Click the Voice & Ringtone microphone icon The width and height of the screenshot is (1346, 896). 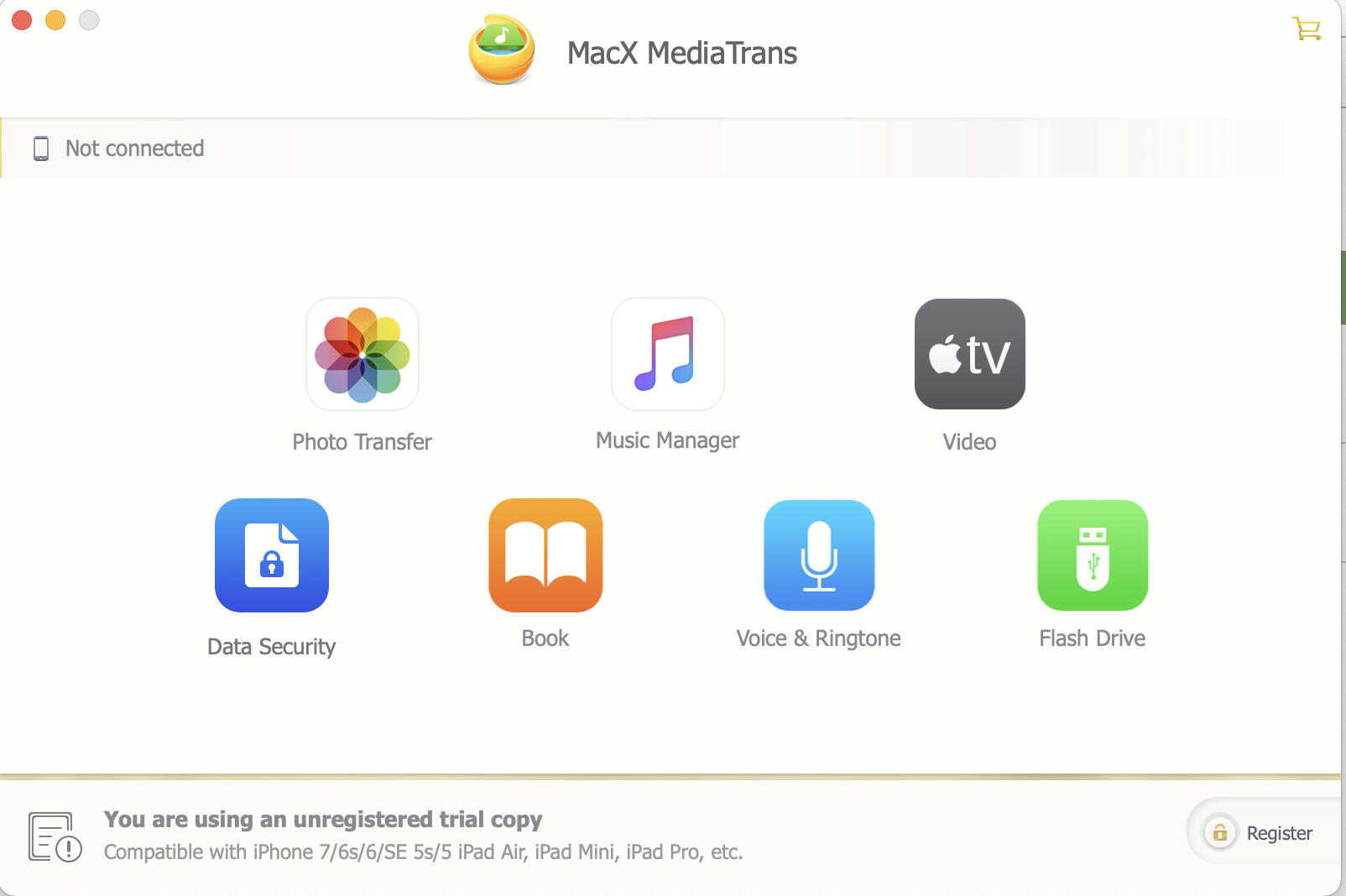coord(819,555)
